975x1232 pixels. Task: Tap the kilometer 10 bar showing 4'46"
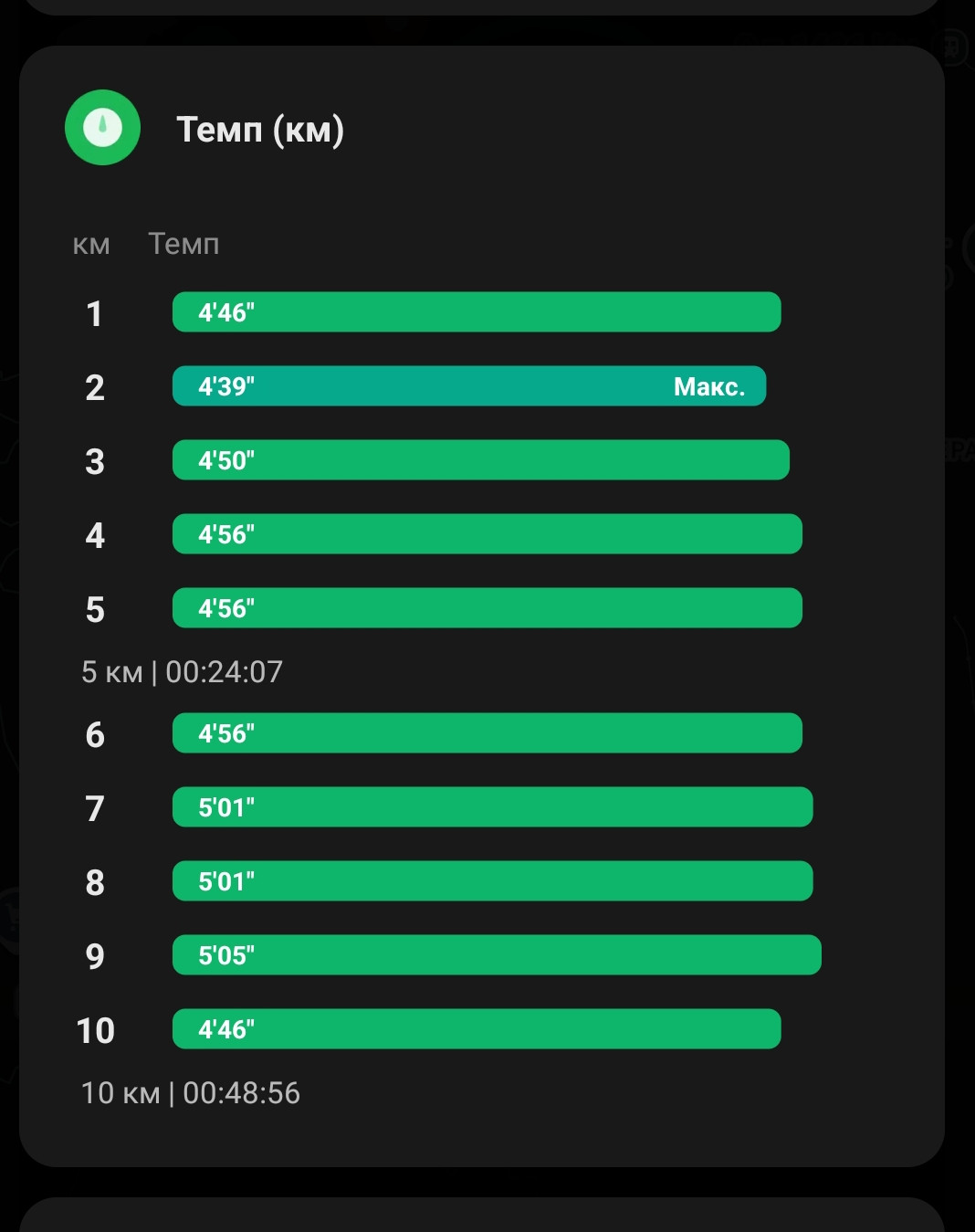point(477,1029)
